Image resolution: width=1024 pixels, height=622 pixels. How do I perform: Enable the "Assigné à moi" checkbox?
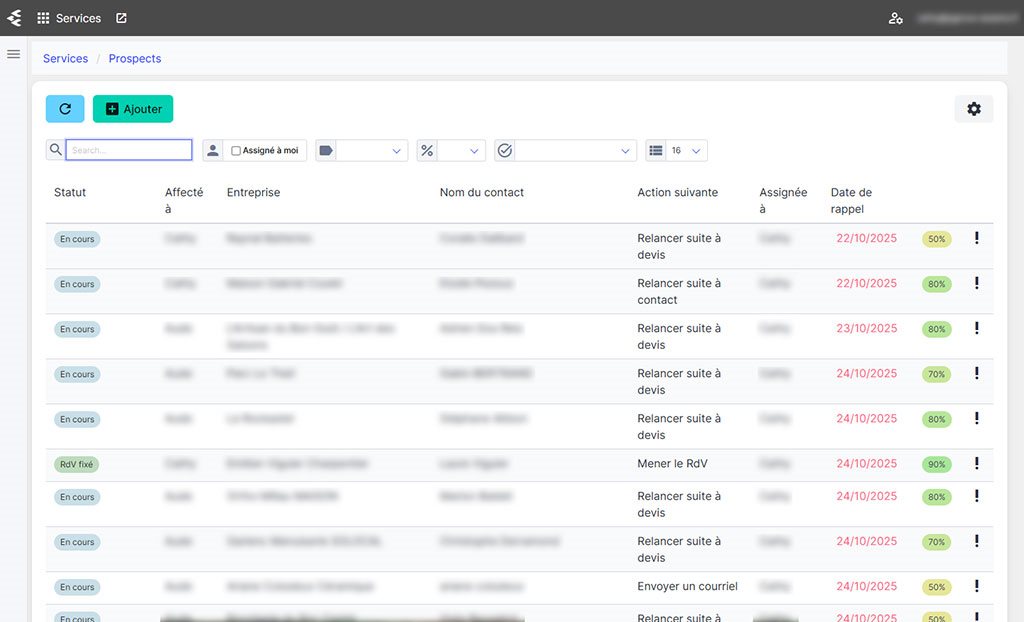[x=236, y=151]
